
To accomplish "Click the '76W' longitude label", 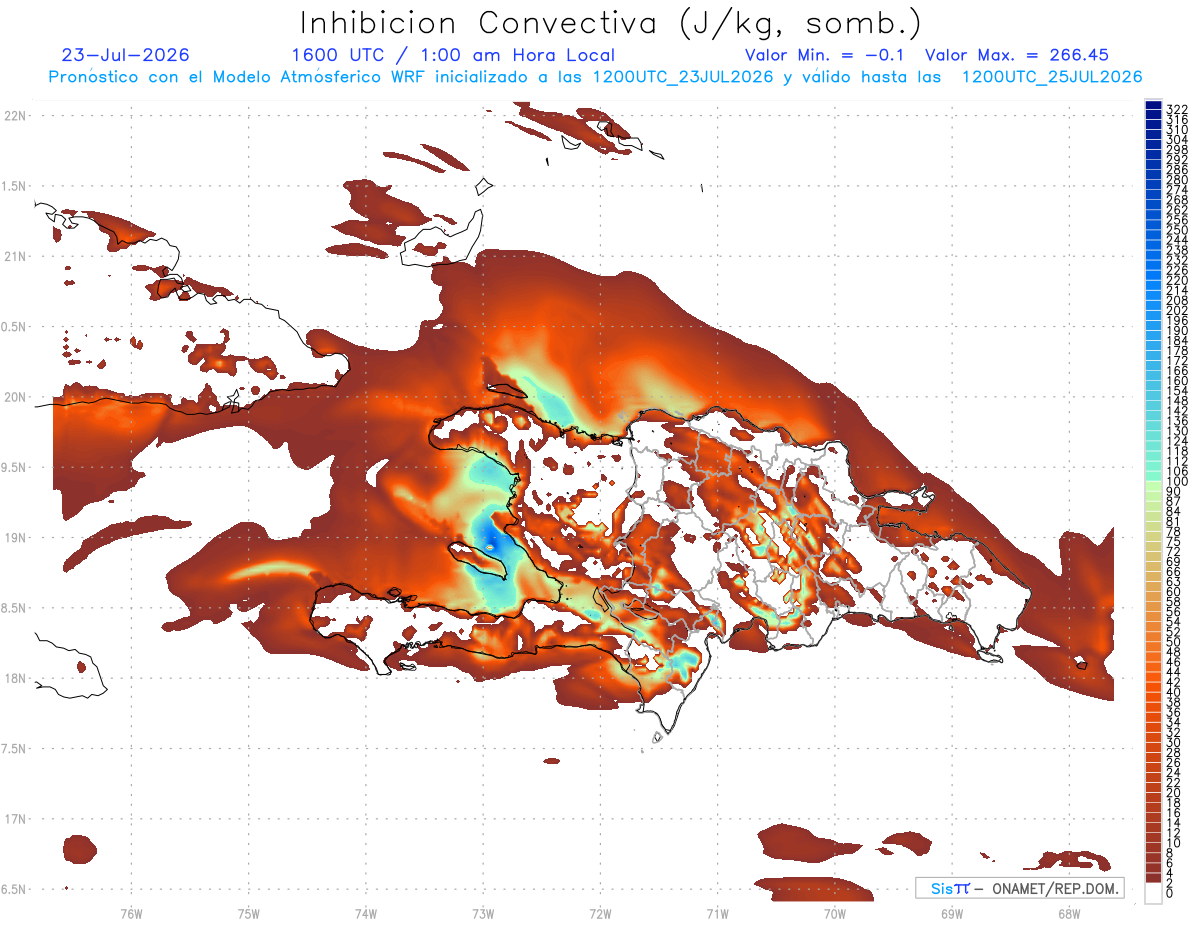I will pos(131,914).
